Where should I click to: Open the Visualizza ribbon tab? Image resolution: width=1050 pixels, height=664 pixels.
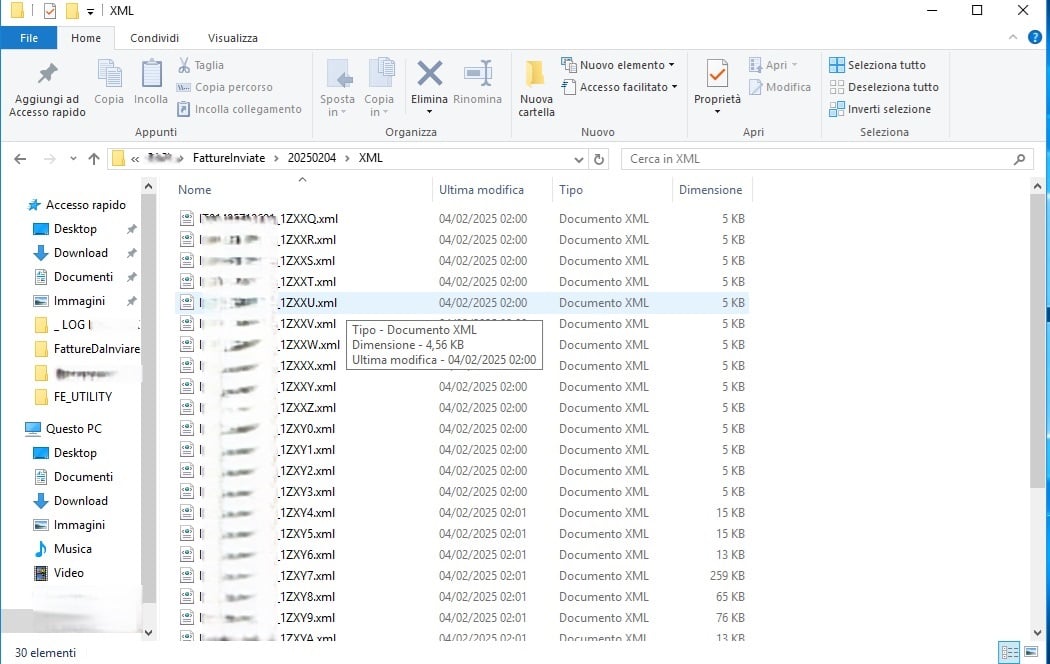click(232, 38)
